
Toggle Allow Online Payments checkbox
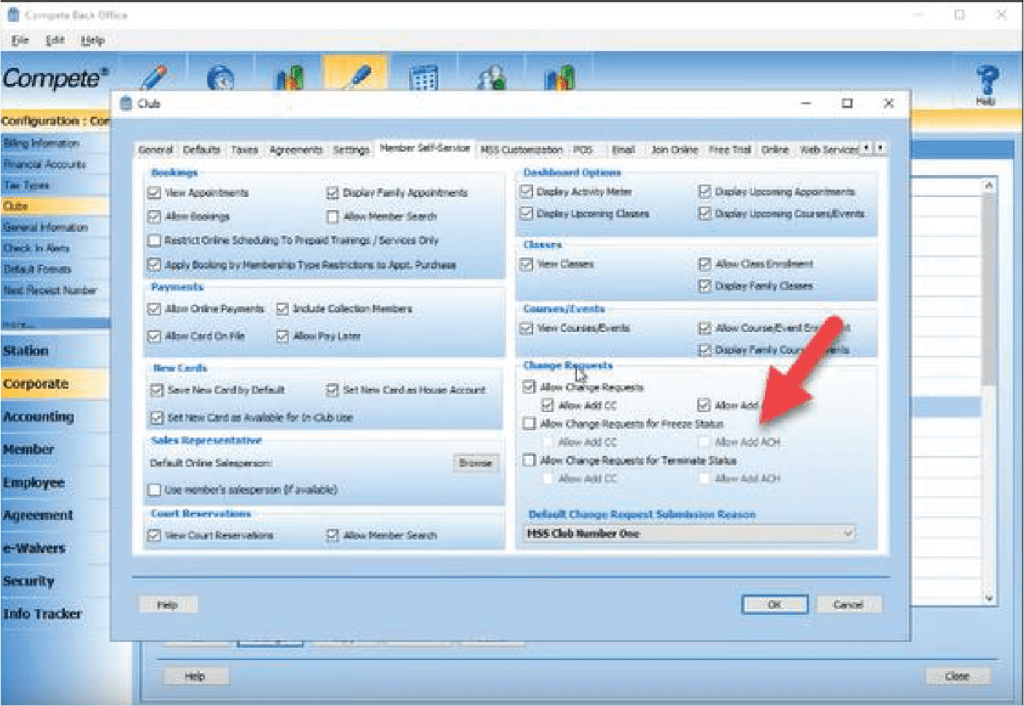(x=154, y=309)
